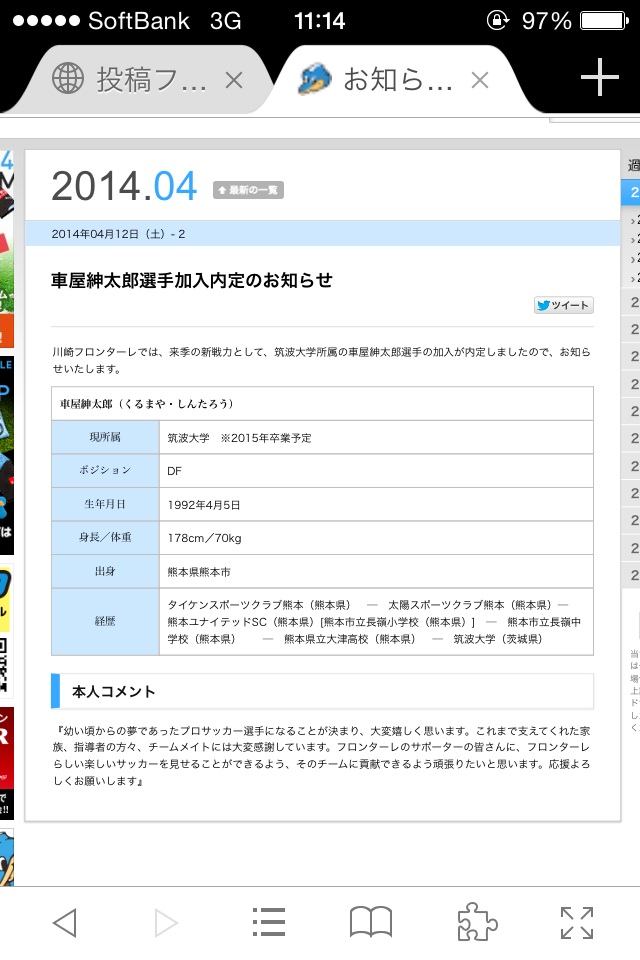Viewport: 640px width, 960px height.
Task: Open the list menu in bottom toolbar
Action: tap(268, 922)
